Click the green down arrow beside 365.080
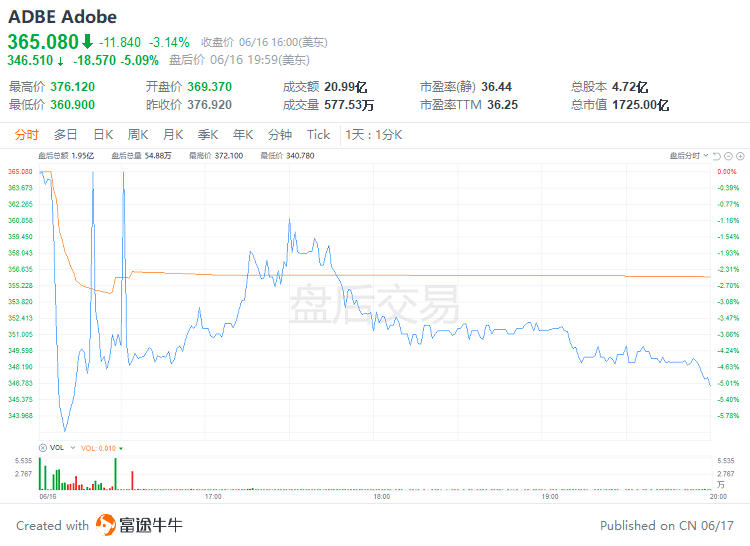This screenshot has height=546, width=750. tap(87, 42)
